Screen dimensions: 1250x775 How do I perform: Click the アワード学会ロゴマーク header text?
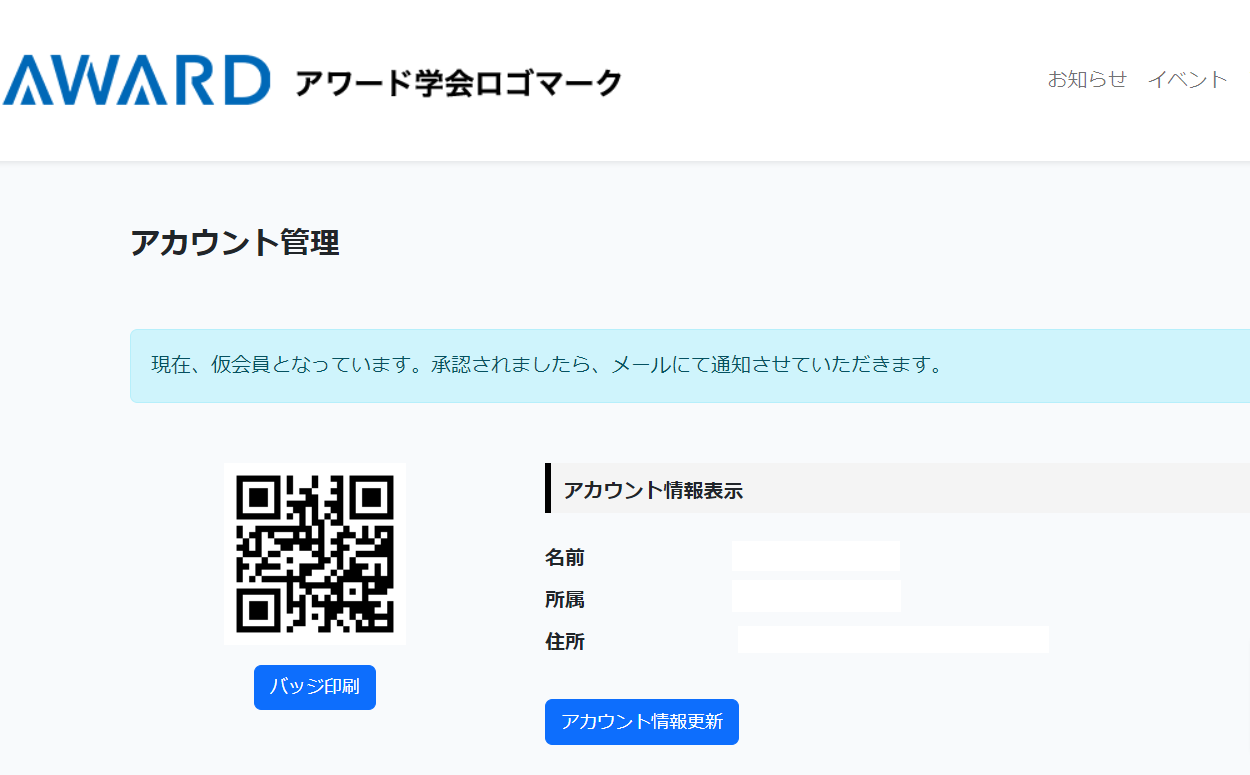tap(458, 83)
